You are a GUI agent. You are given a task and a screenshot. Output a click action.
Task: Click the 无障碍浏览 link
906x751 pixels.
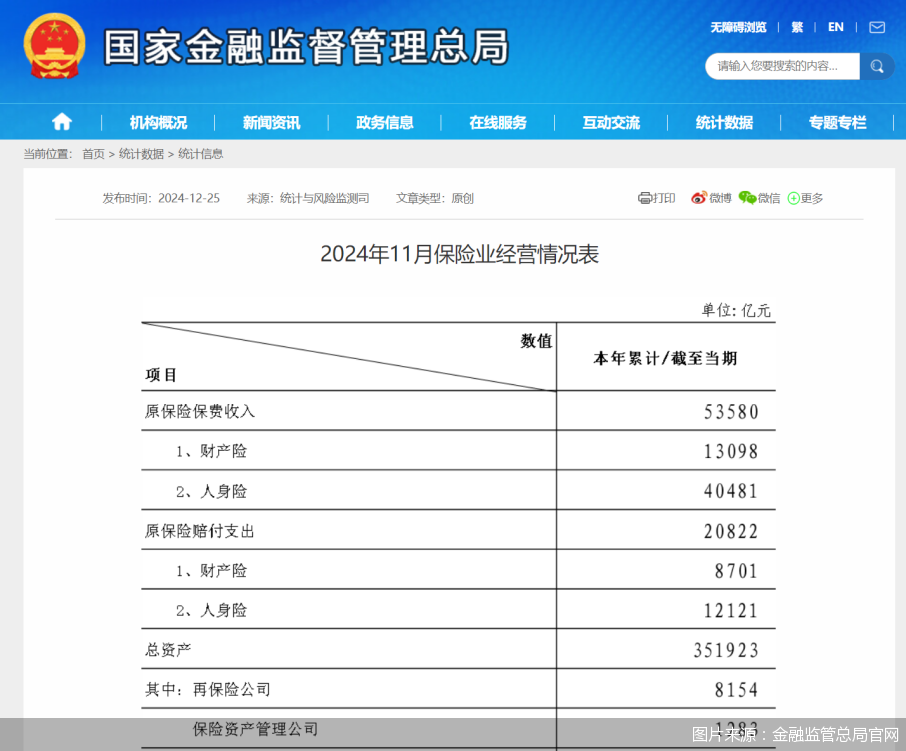pos(738,27)
